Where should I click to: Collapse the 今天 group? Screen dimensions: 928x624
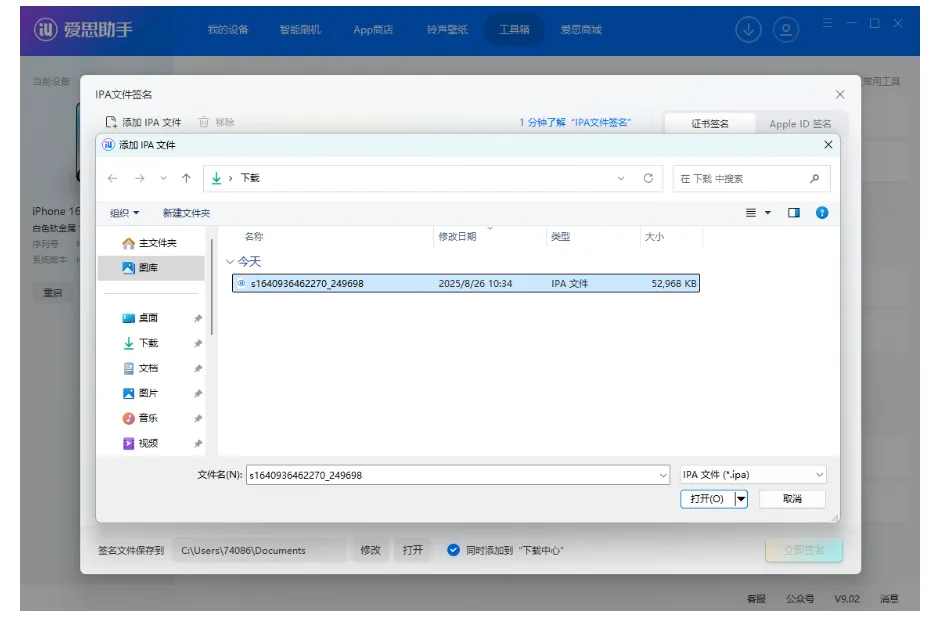point(230,262)
